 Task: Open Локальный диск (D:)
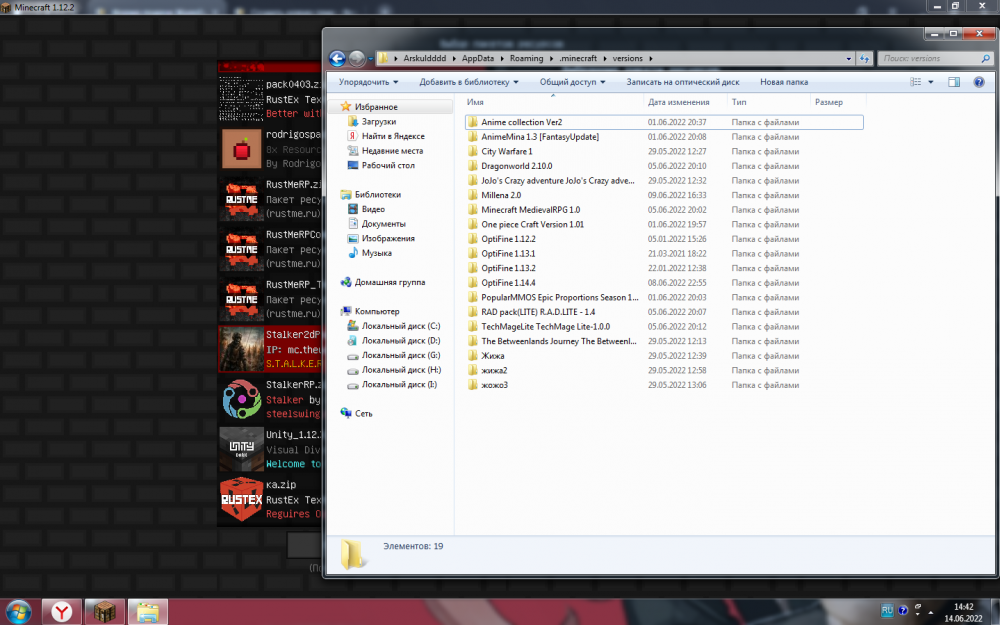point(401,341)
